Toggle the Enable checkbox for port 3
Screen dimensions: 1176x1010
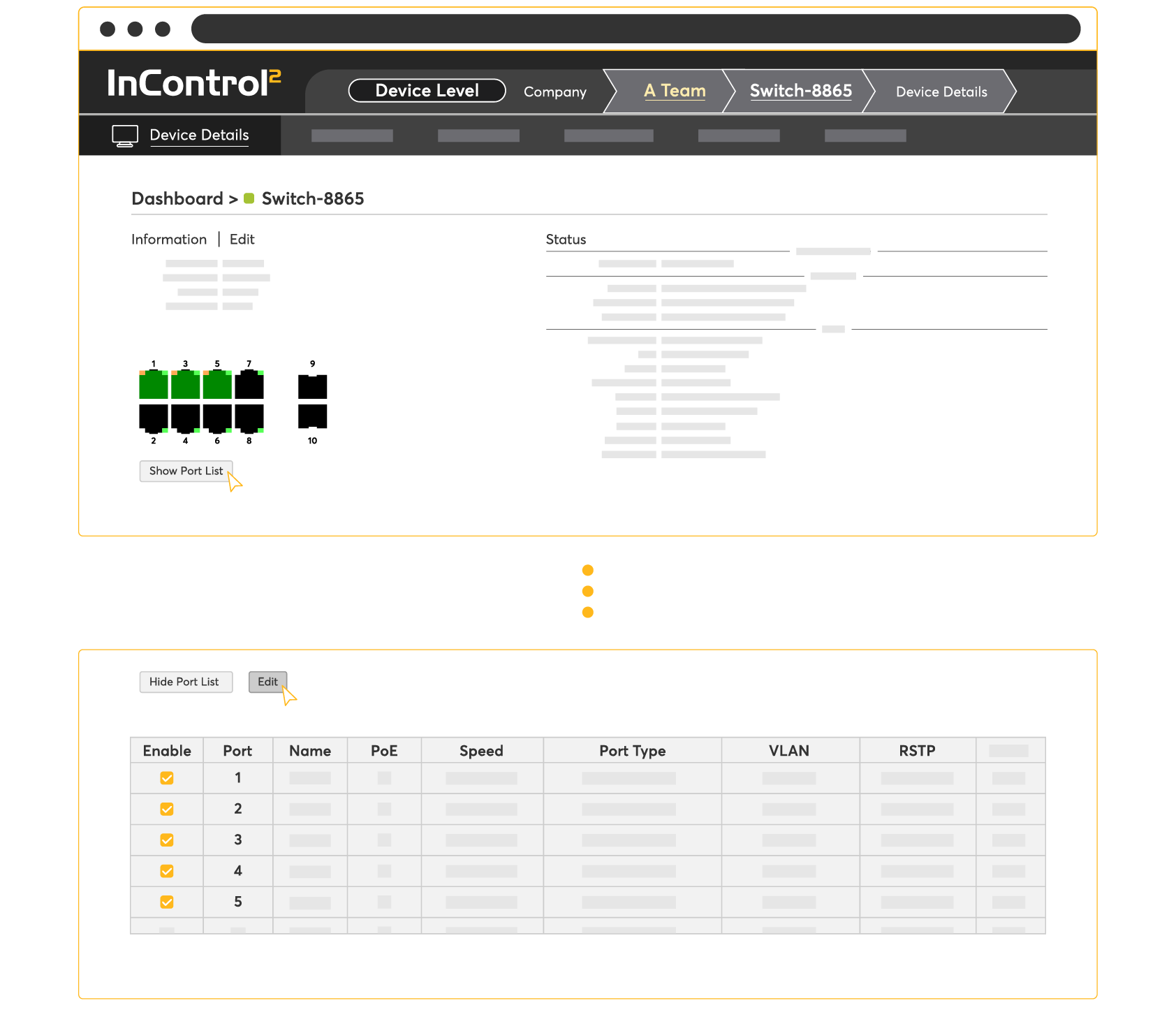167,840
